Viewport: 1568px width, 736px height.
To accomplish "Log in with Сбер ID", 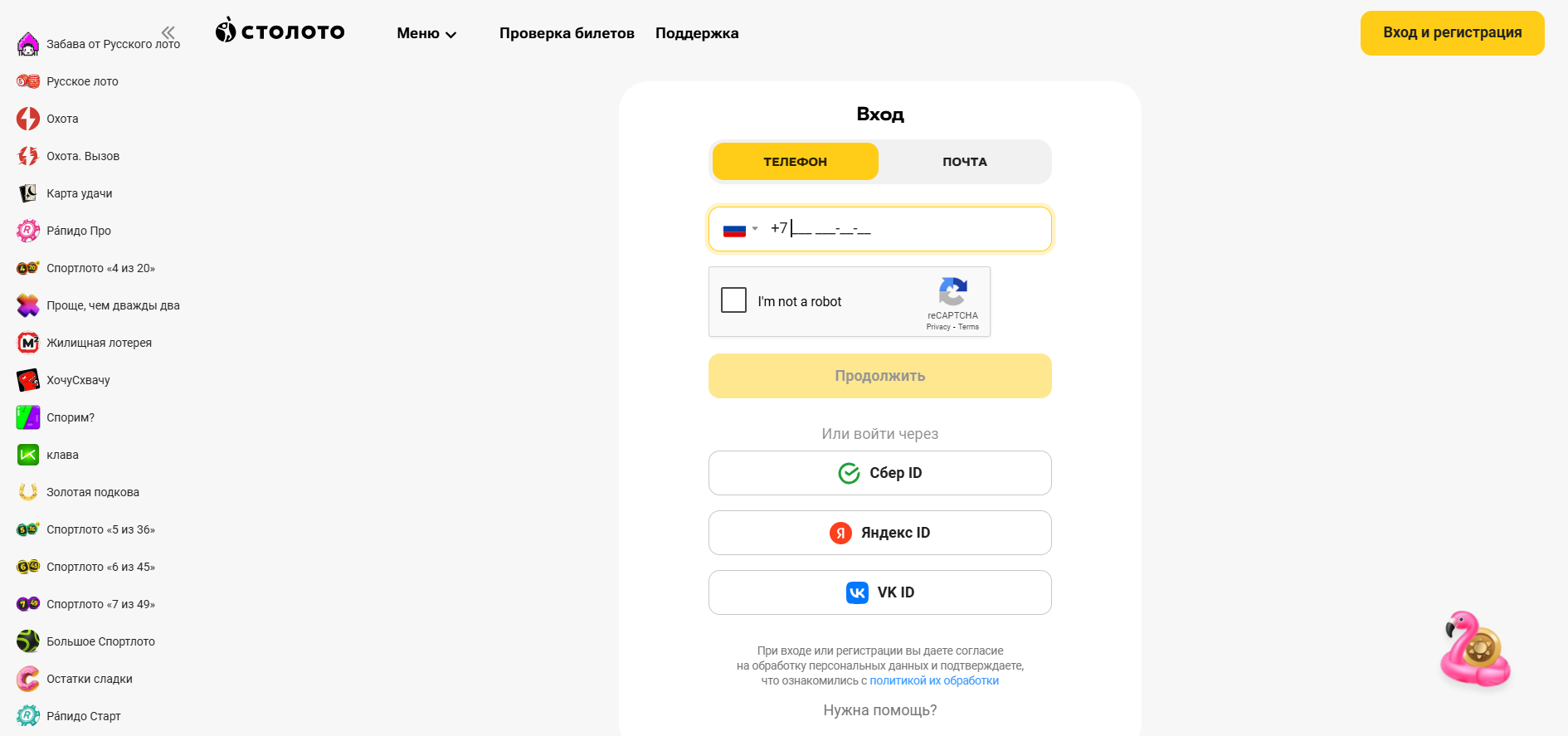I will coord(879,473).
